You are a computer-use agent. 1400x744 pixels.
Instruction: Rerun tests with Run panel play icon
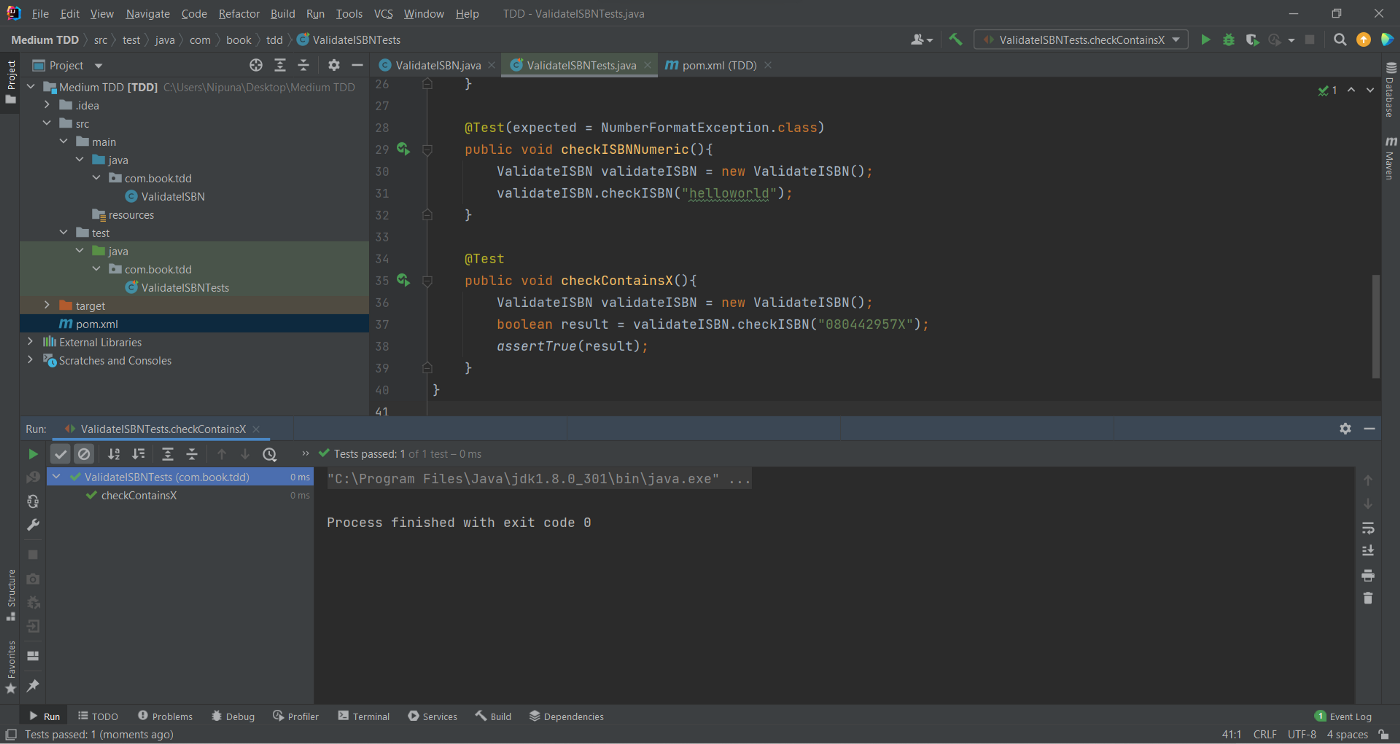33,454
